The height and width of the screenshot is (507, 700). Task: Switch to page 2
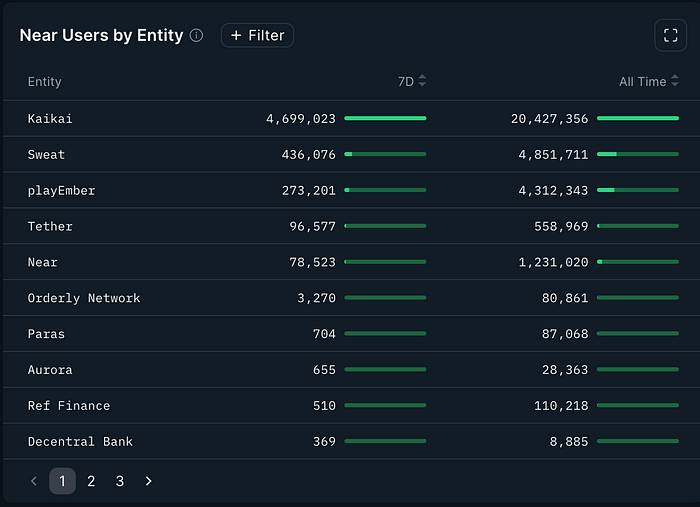[91, 481]
